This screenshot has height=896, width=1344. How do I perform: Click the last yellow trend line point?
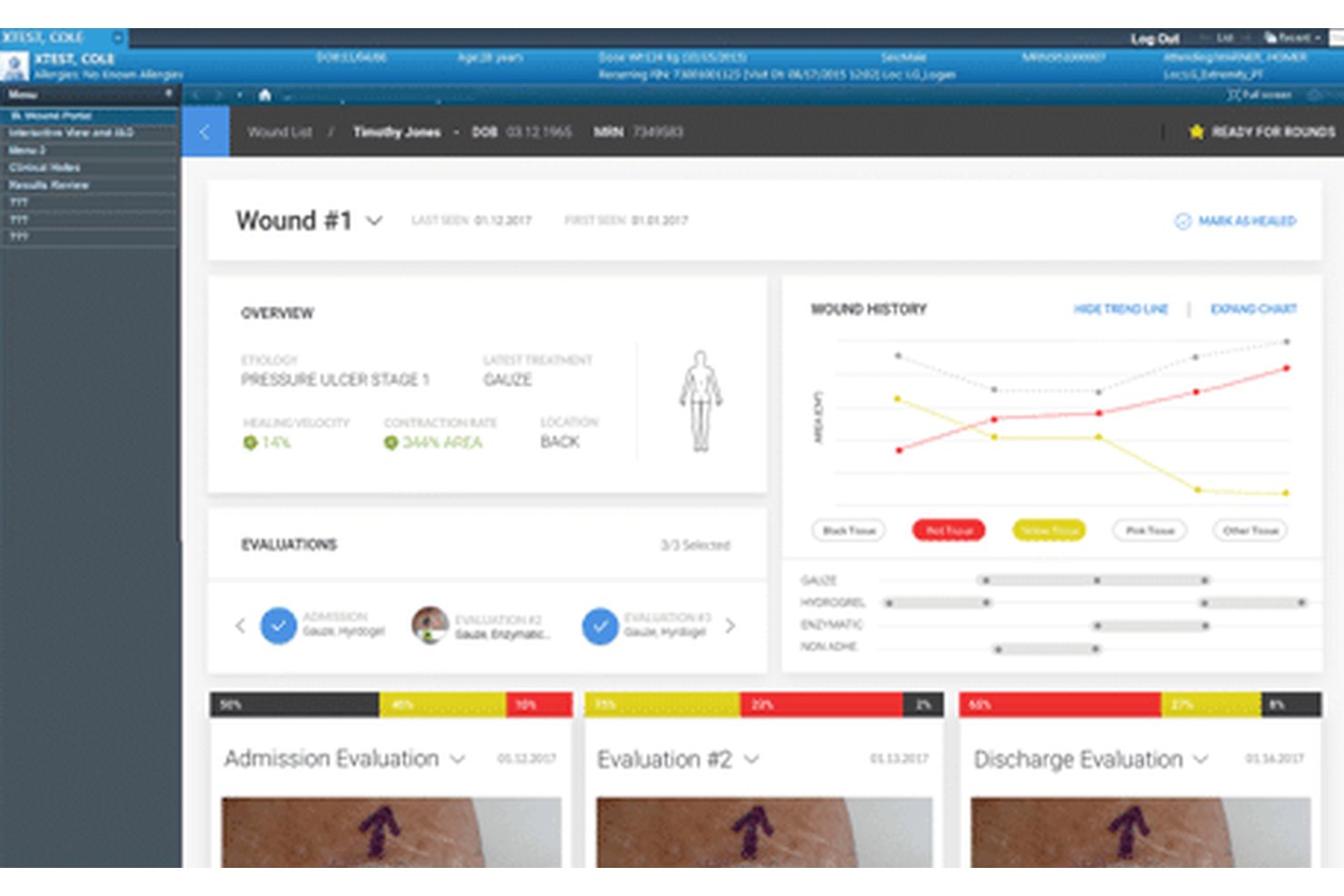click(x=1286, y=493)
